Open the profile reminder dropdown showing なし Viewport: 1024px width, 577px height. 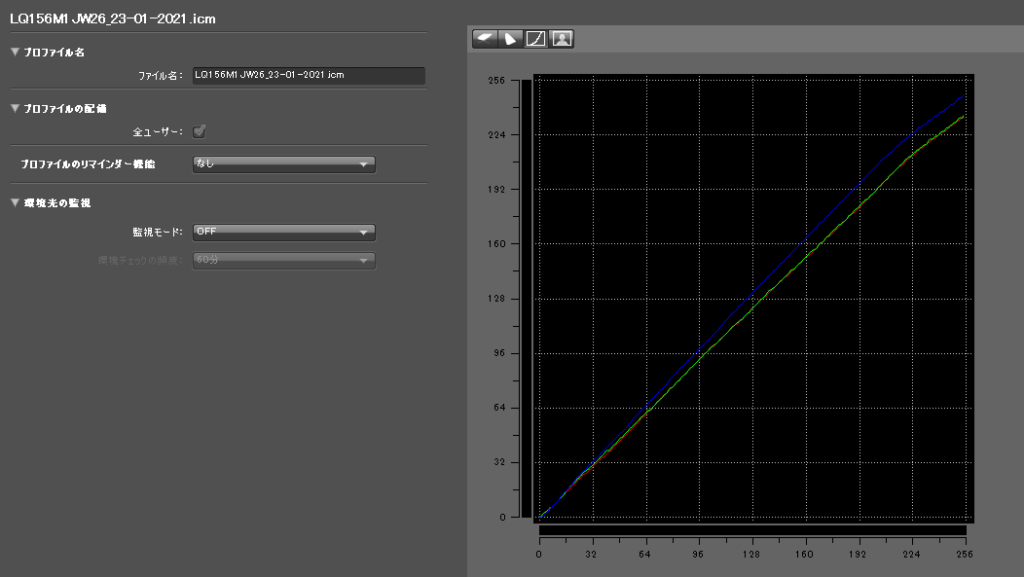(284, 164)
